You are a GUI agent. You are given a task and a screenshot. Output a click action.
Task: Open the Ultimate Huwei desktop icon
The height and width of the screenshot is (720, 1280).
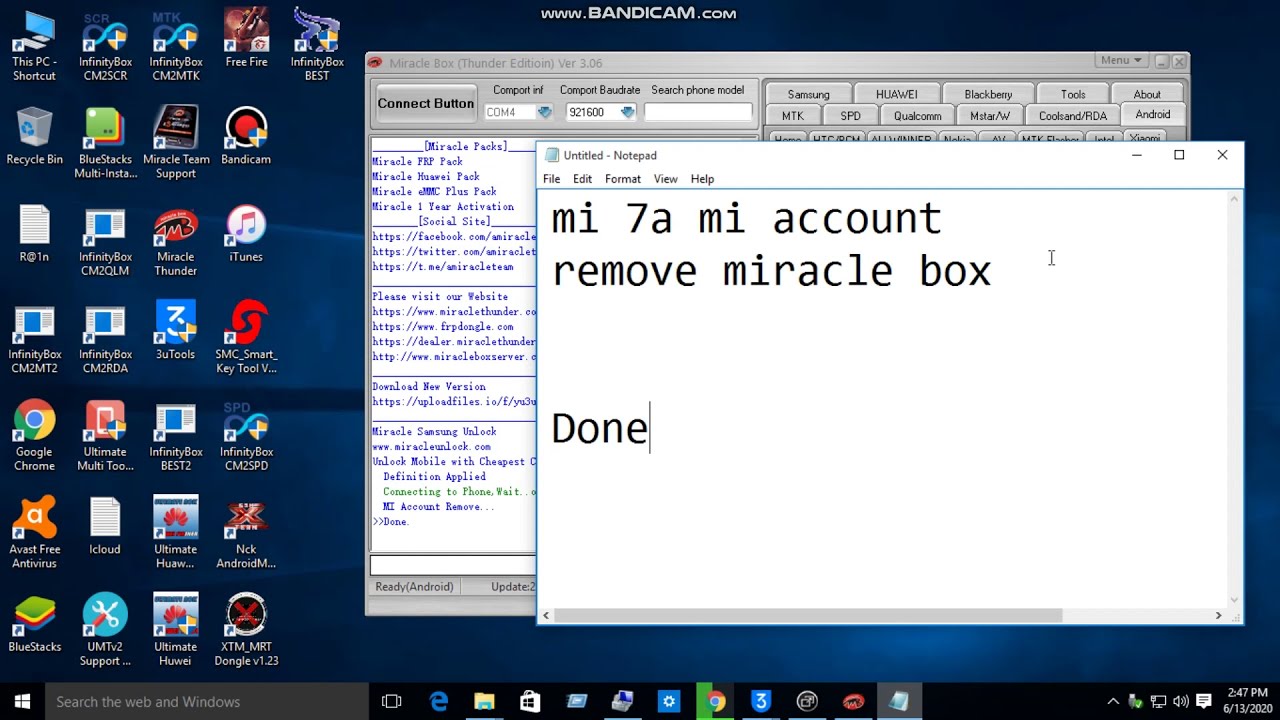click(x=176, y=631)
